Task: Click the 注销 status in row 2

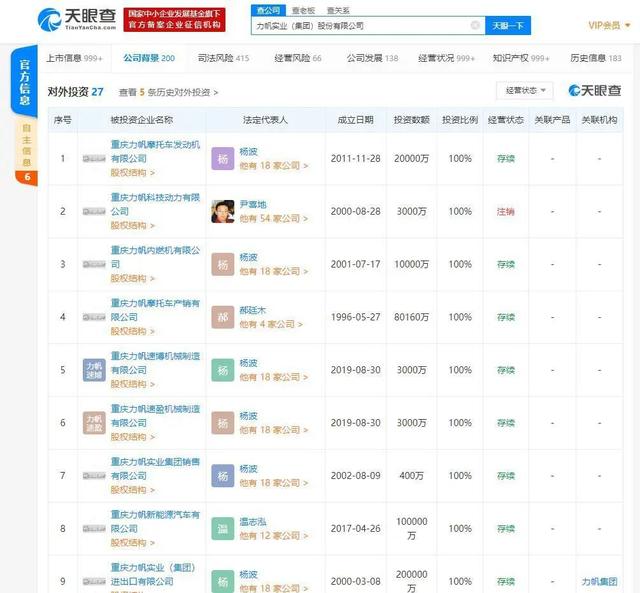Action: (x=506, y=211)
